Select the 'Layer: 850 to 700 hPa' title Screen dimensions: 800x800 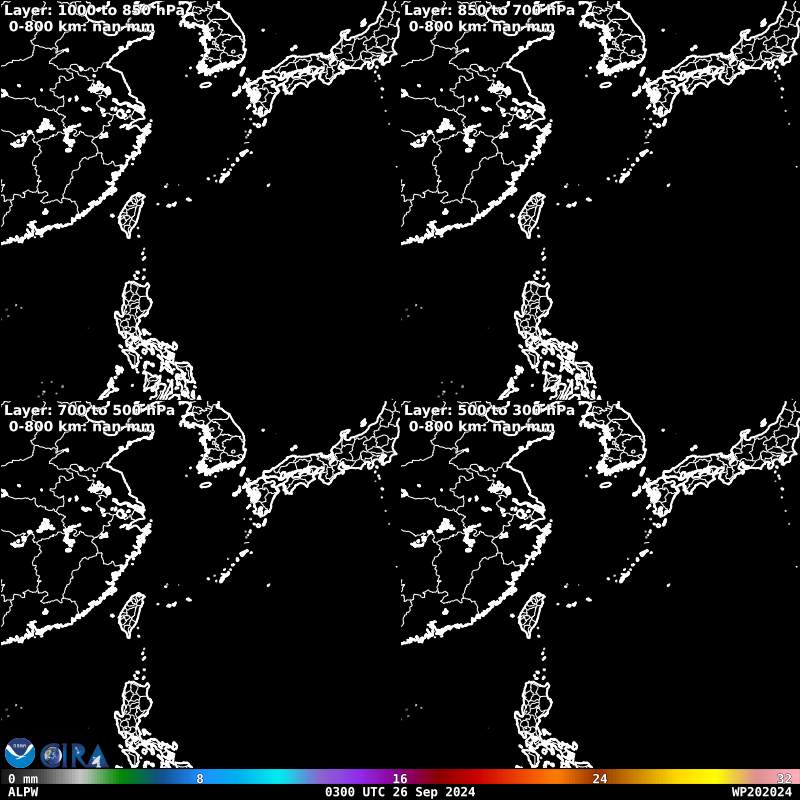(x=489, y=10)
